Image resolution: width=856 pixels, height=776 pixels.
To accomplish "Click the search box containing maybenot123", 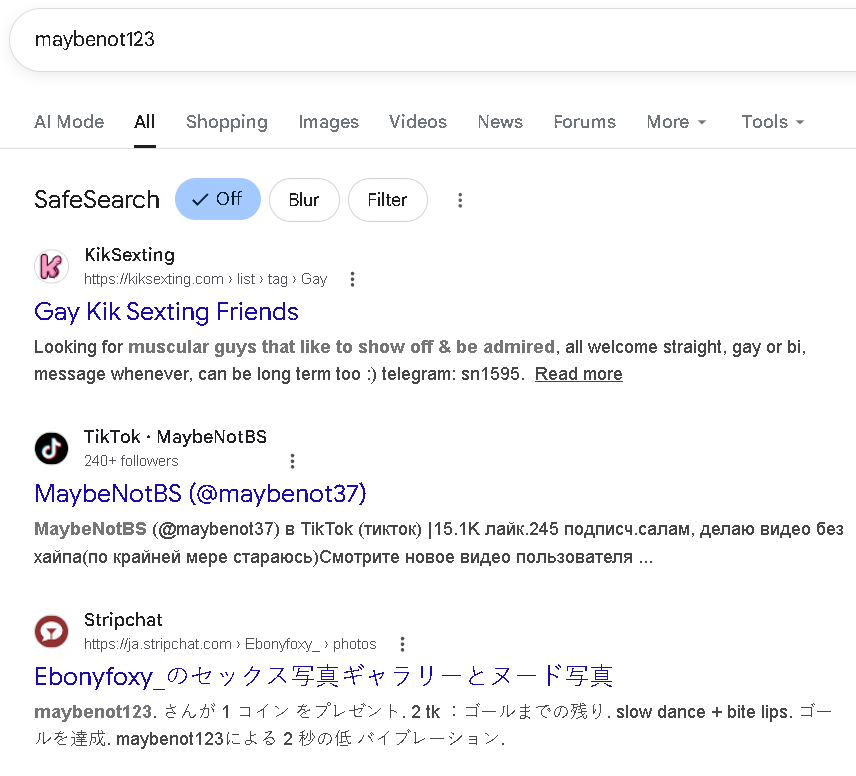I will pos(400,40).
